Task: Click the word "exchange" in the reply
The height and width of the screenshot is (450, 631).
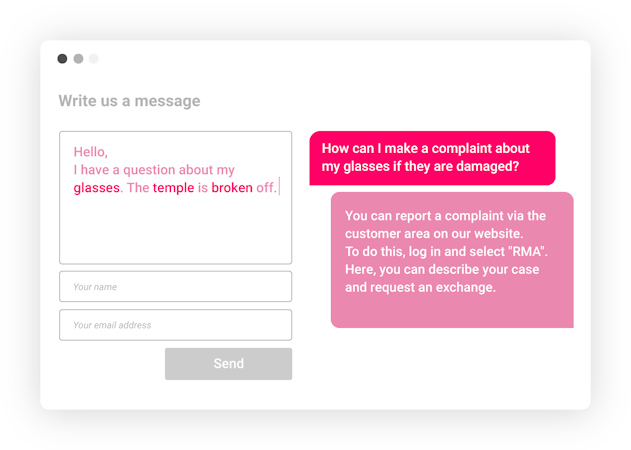Action: (x=463, y=287)
